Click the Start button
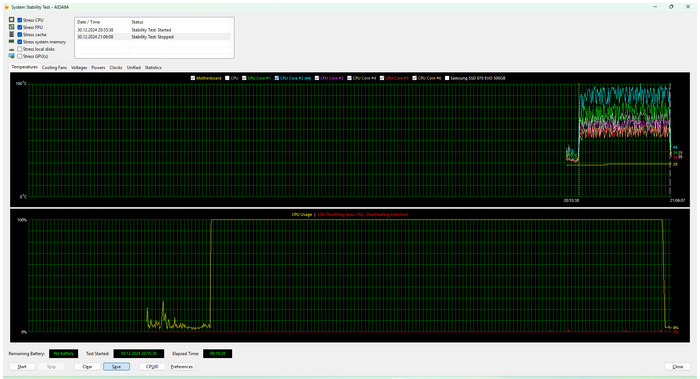Viewport: 700px width, 379px height. (22, 367)
